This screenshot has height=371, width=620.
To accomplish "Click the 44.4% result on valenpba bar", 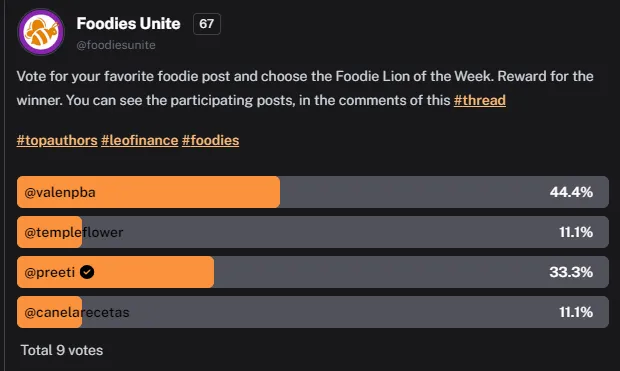I will pos(571,192).
